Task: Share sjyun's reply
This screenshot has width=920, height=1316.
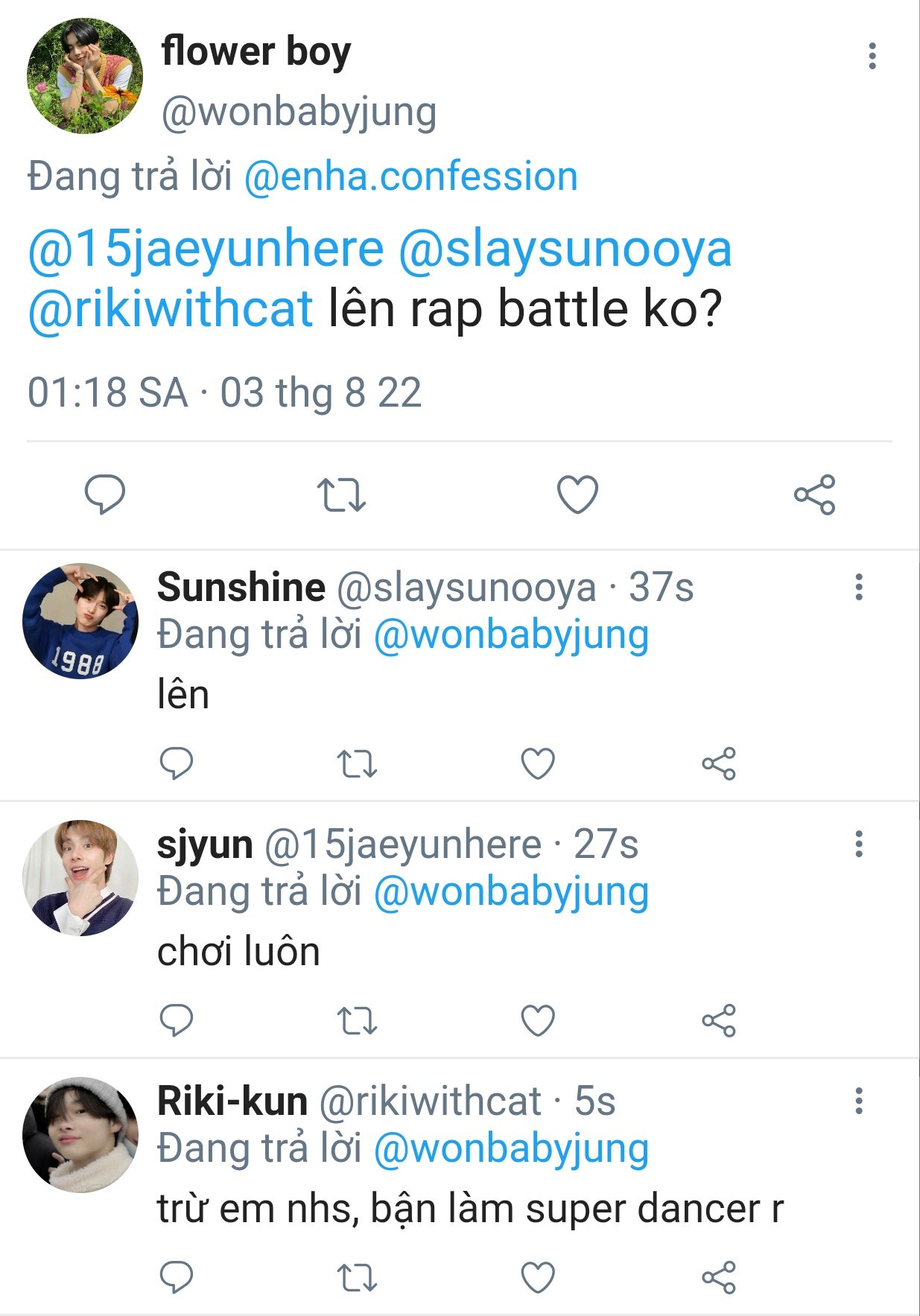Action: point(719,1020)
